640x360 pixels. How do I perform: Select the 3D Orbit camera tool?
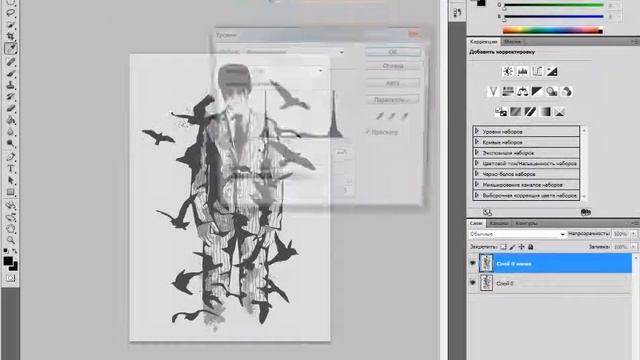11,217
